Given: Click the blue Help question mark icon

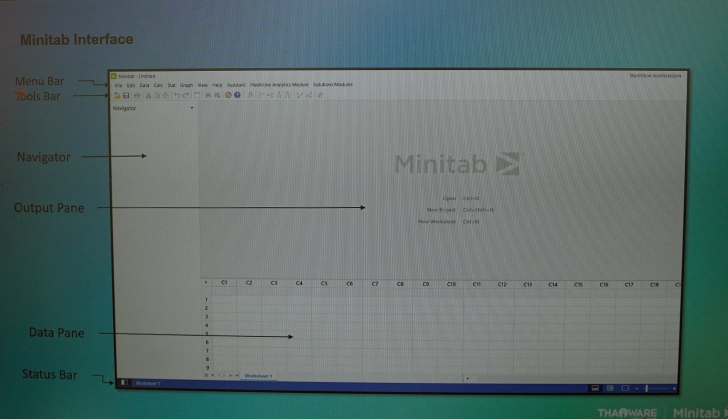Looking at the screenshot, I should pos(237,95).
